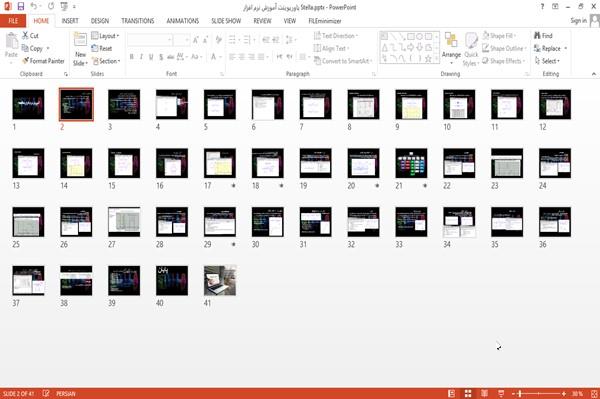Click Convert to SmartArt
This screenshot has height=399, width=600.
point(342,61)
